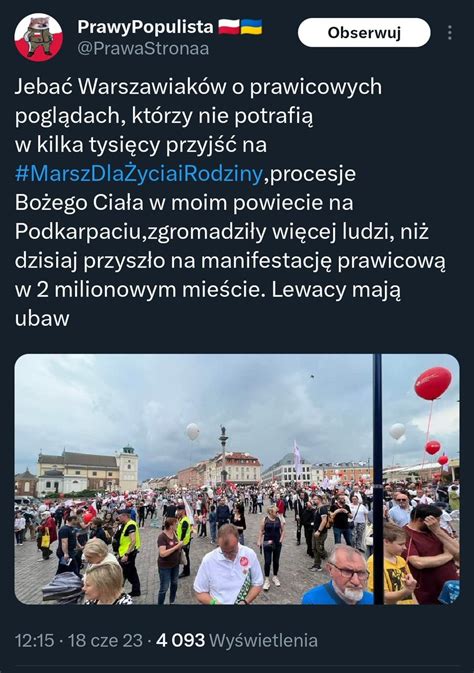Open the attached crowd photo
Screen dimensions: 474x673
tap(237, 479)
